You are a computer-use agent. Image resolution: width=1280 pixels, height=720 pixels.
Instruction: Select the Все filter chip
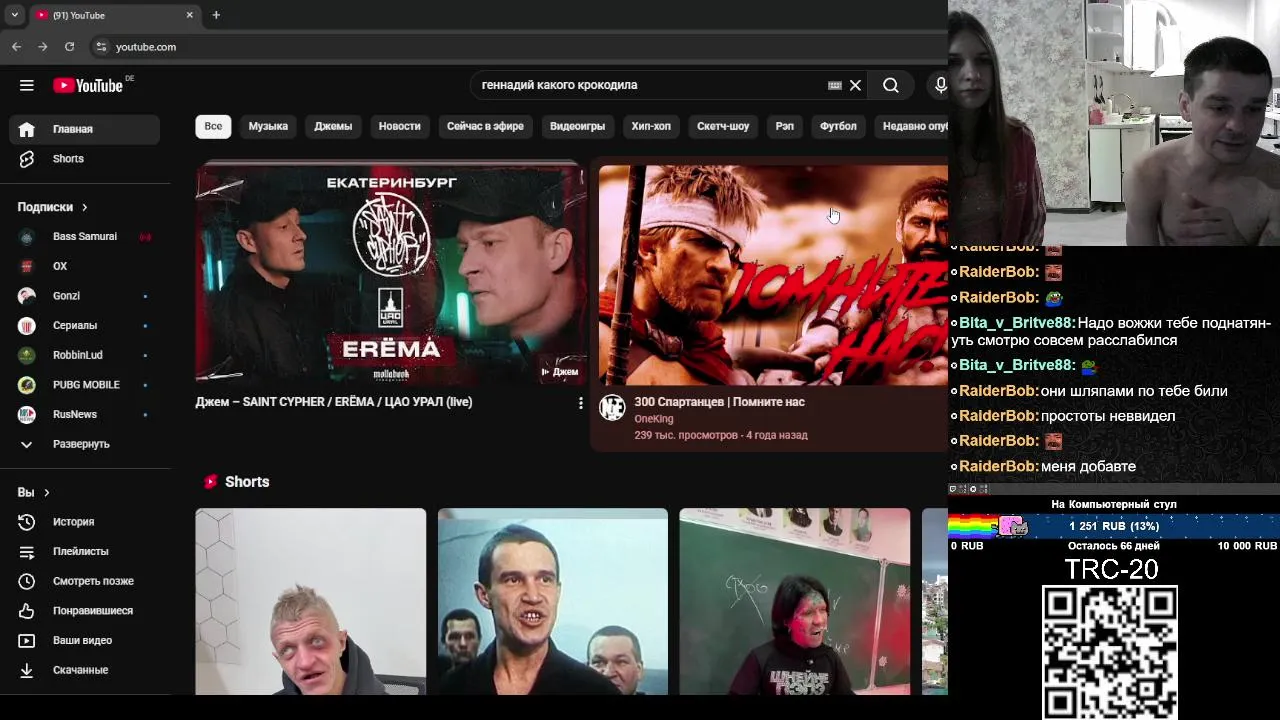[x=213, y=126]
